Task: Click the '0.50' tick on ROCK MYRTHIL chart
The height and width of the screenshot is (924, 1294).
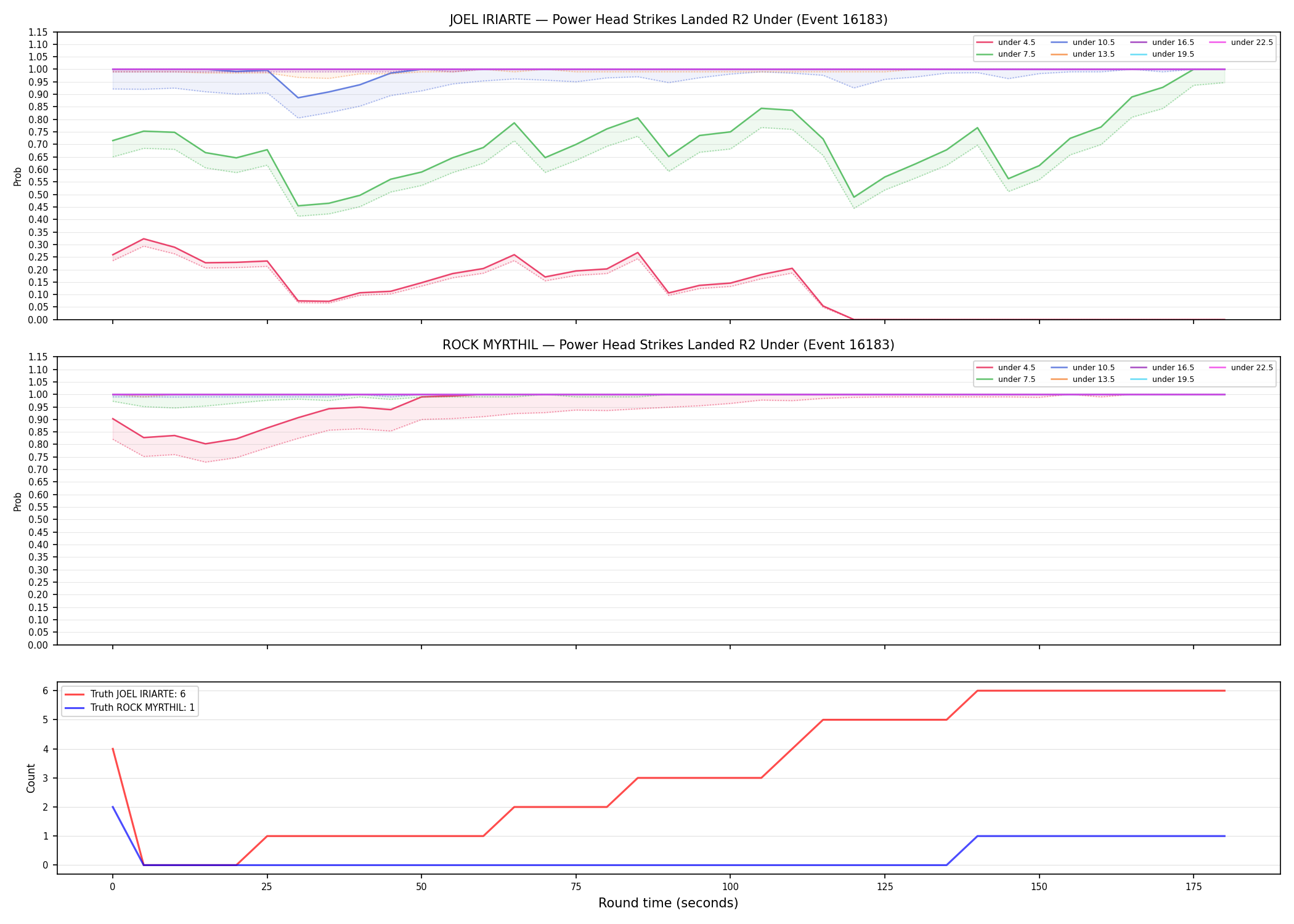Action: click(38, 520)
